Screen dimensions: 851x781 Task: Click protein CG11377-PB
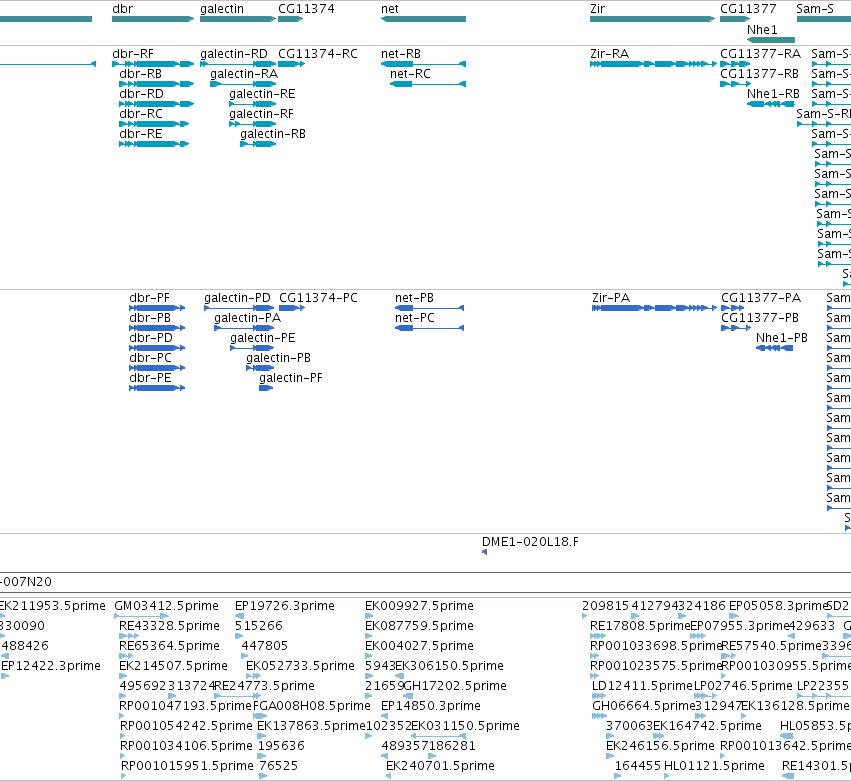tap(760, 318)
